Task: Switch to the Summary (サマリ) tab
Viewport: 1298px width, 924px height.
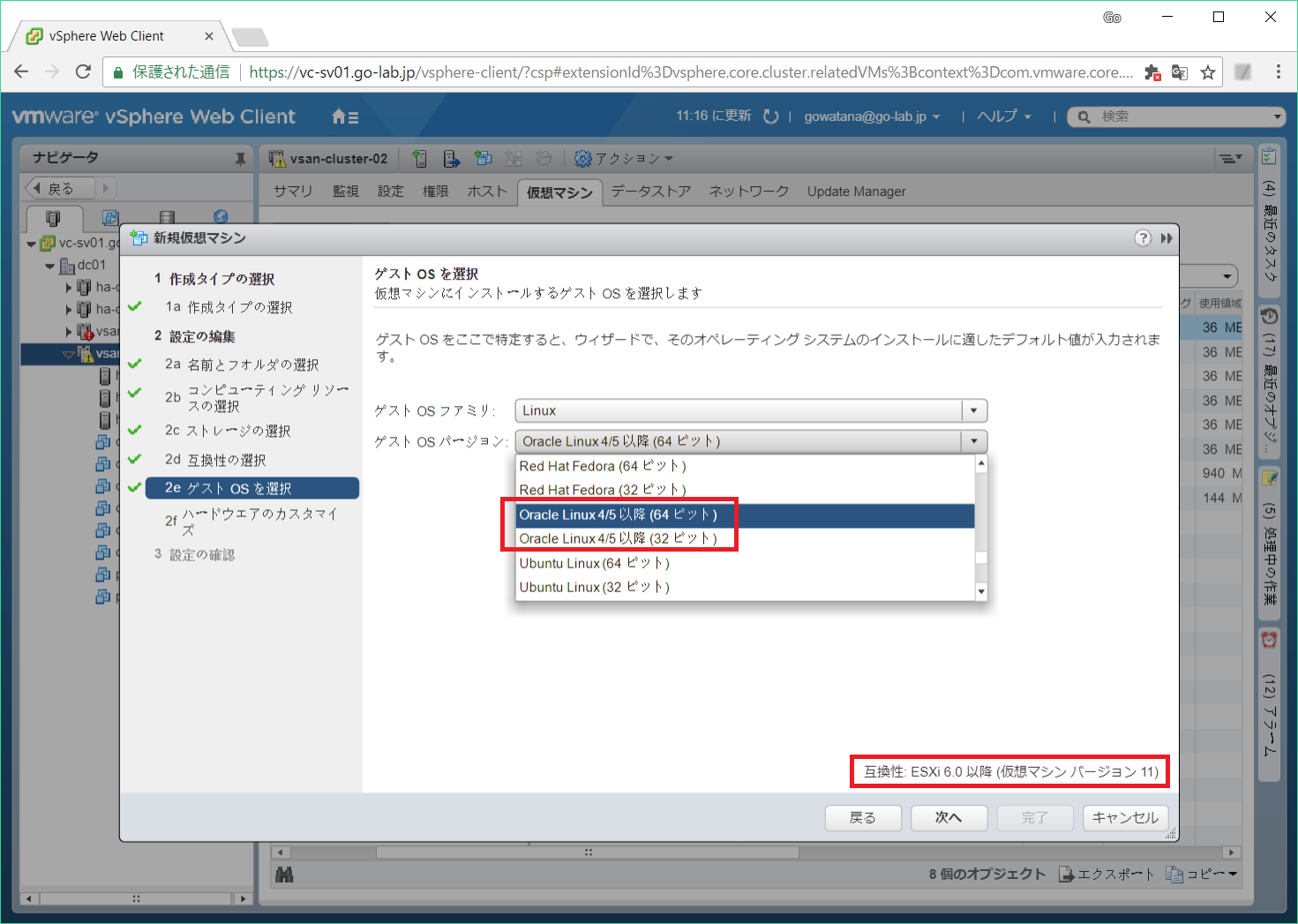Action: (x=293, y=192)
